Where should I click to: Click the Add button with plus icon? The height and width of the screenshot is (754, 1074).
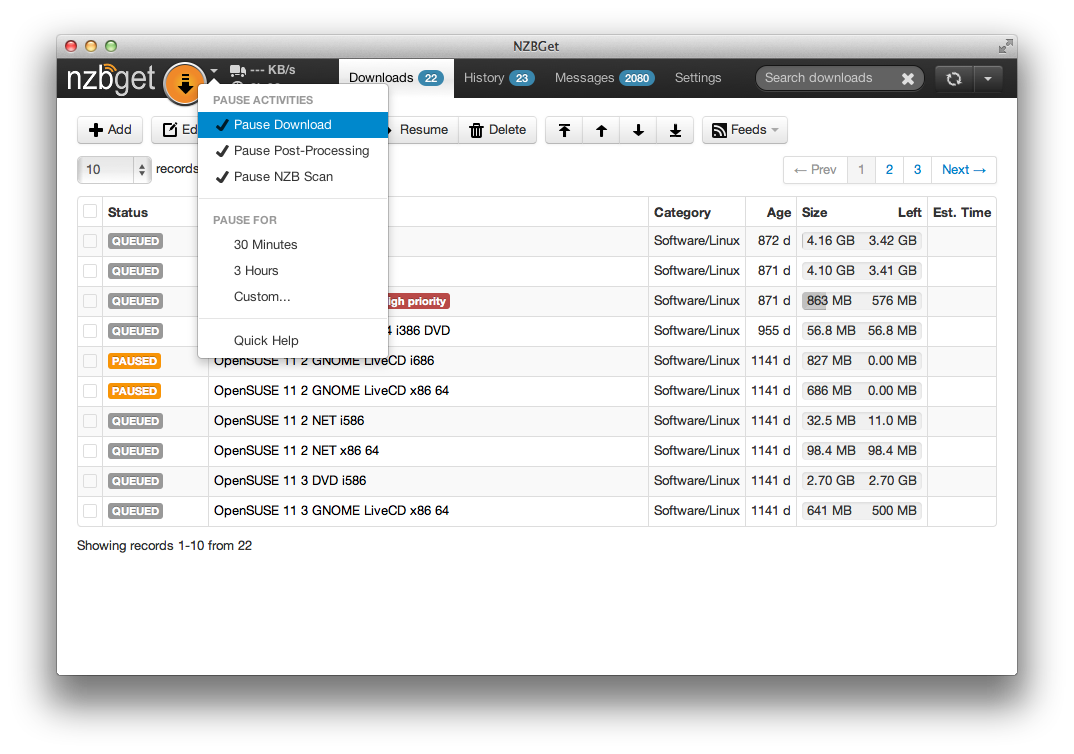point(110,130)
